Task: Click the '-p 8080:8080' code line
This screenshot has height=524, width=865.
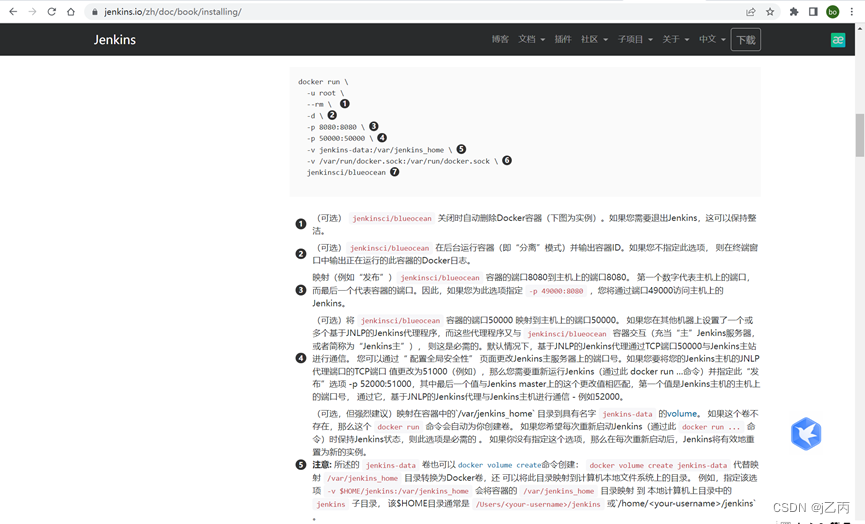Action: click(336, 127)
